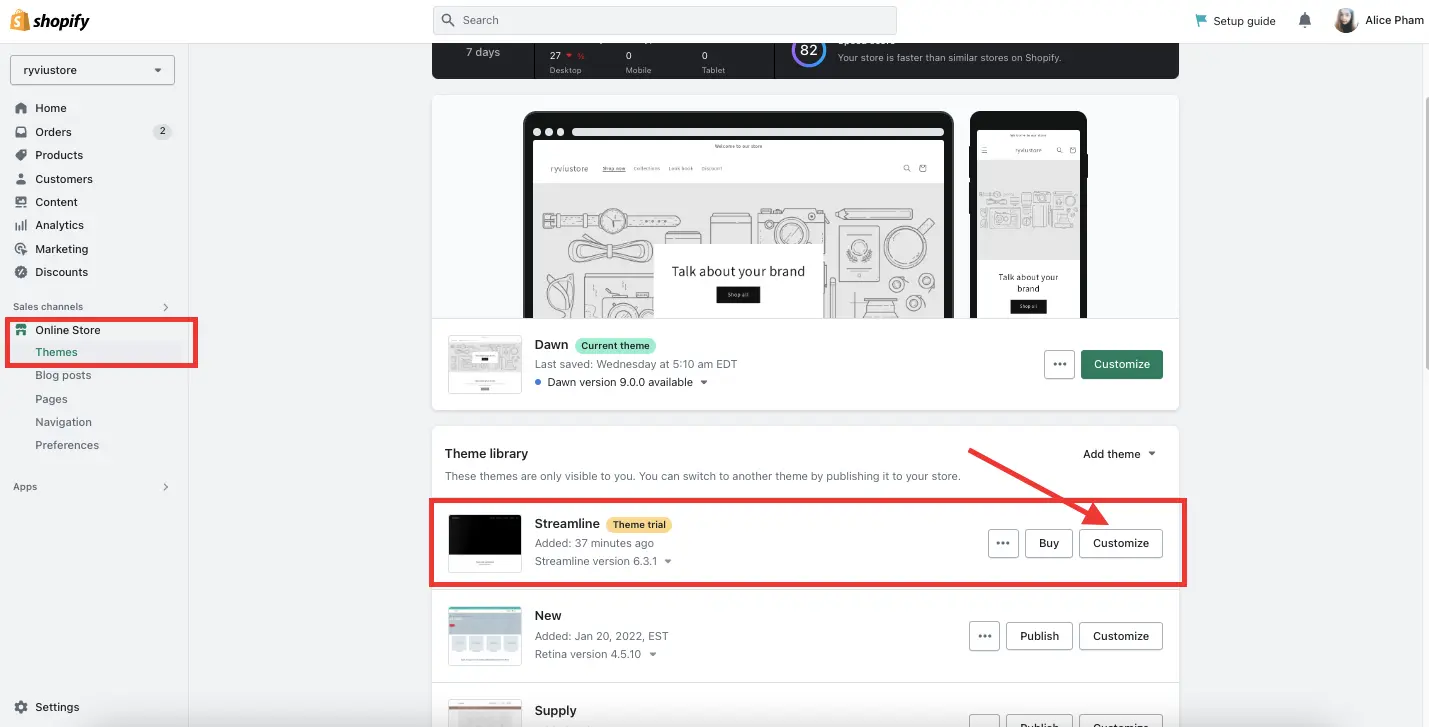
Task: Switch to the Themes sidebar item
Action: pos(56,351)
